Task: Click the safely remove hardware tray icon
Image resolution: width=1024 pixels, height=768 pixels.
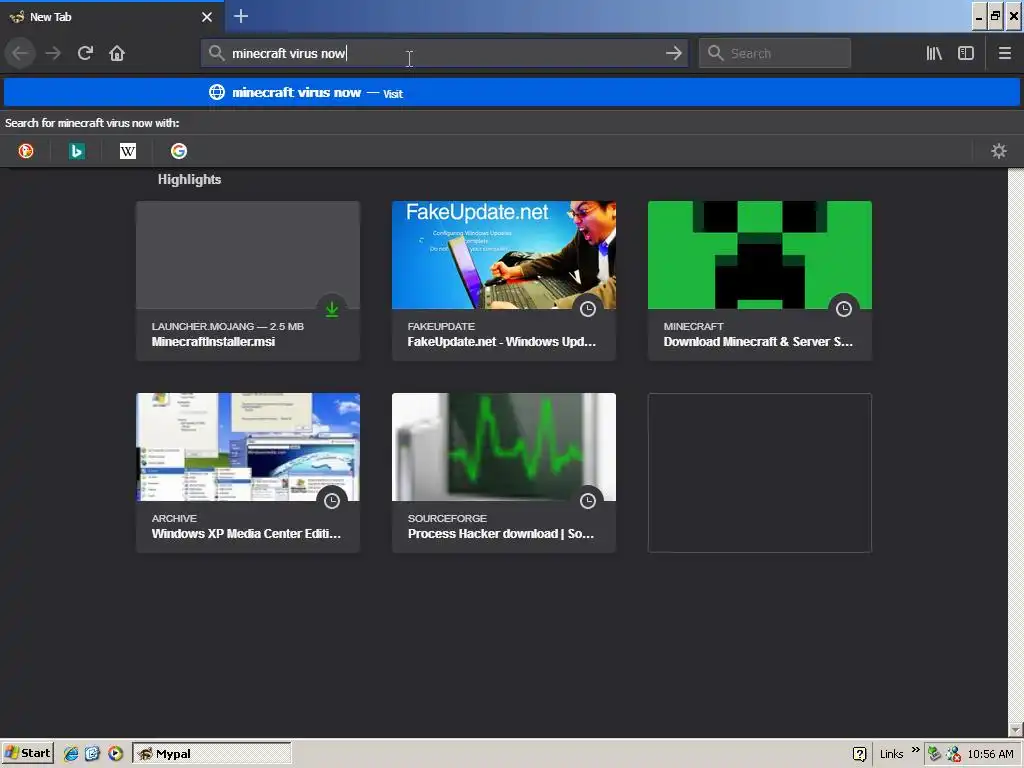Action: coord(934,754)
